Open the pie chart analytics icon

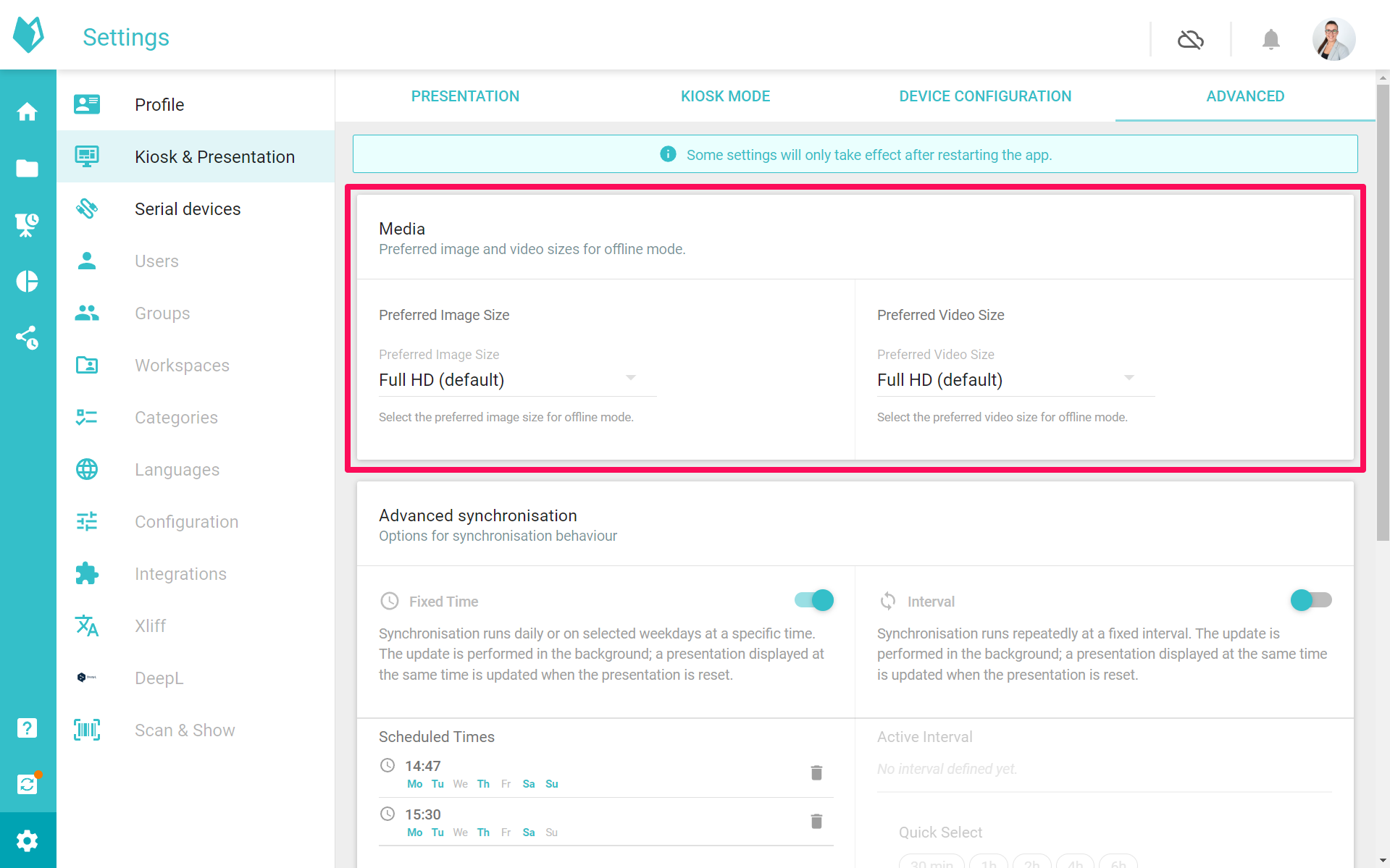[x=28, y=281]
